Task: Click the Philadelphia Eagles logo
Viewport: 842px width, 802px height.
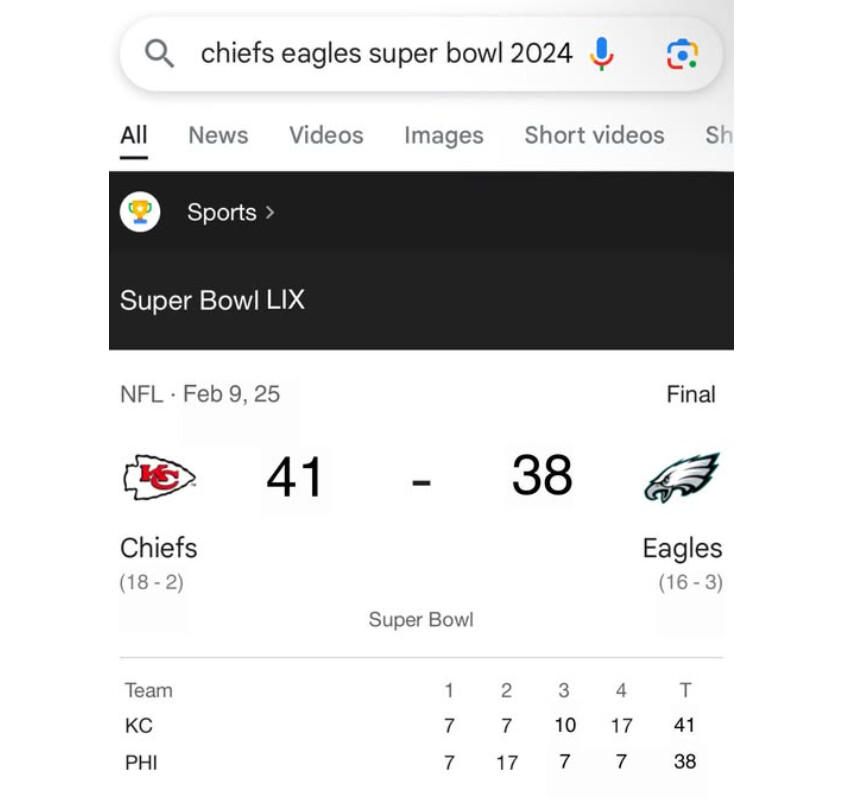Action: [682, 476]
